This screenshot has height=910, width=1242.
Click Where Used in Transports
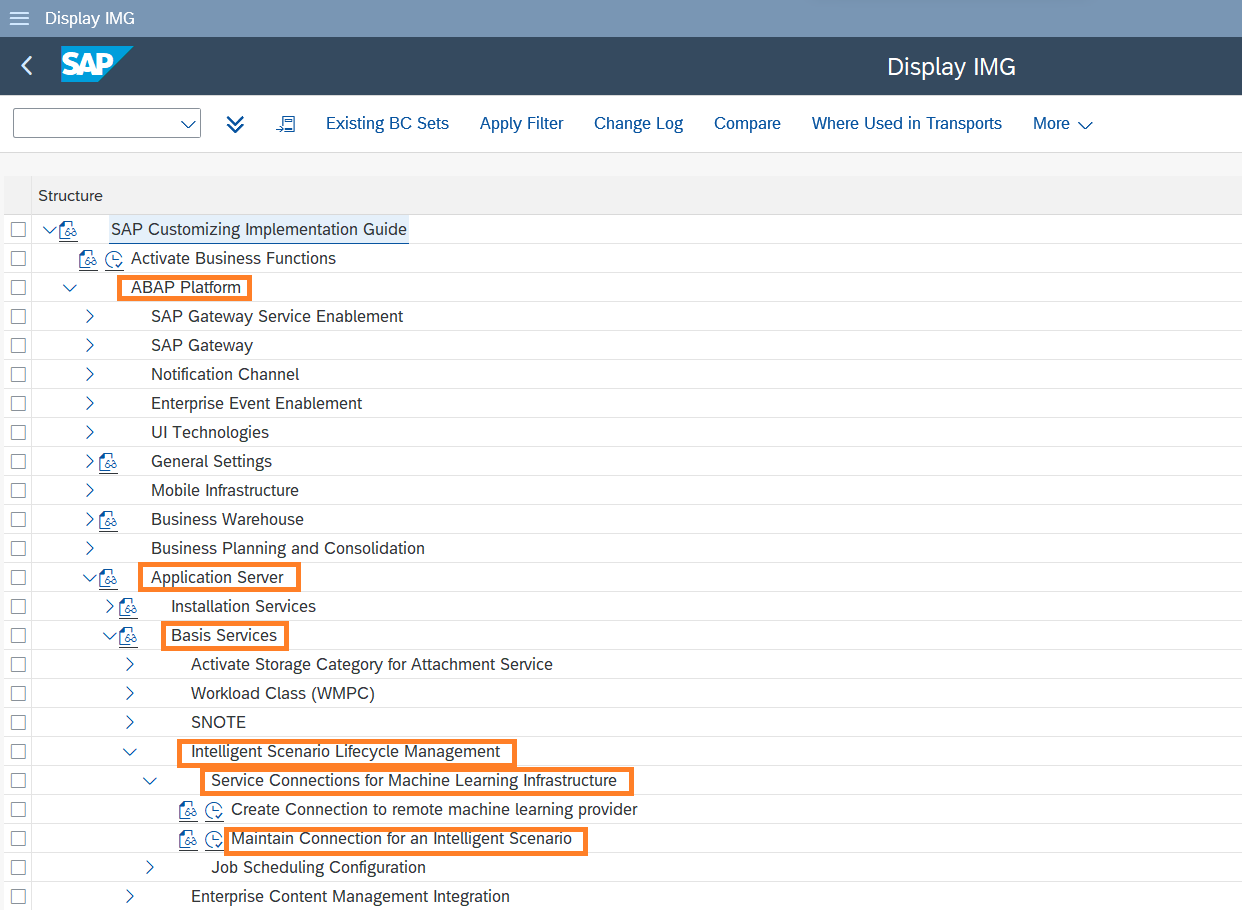pyautogui.click(x=906, y=124)
